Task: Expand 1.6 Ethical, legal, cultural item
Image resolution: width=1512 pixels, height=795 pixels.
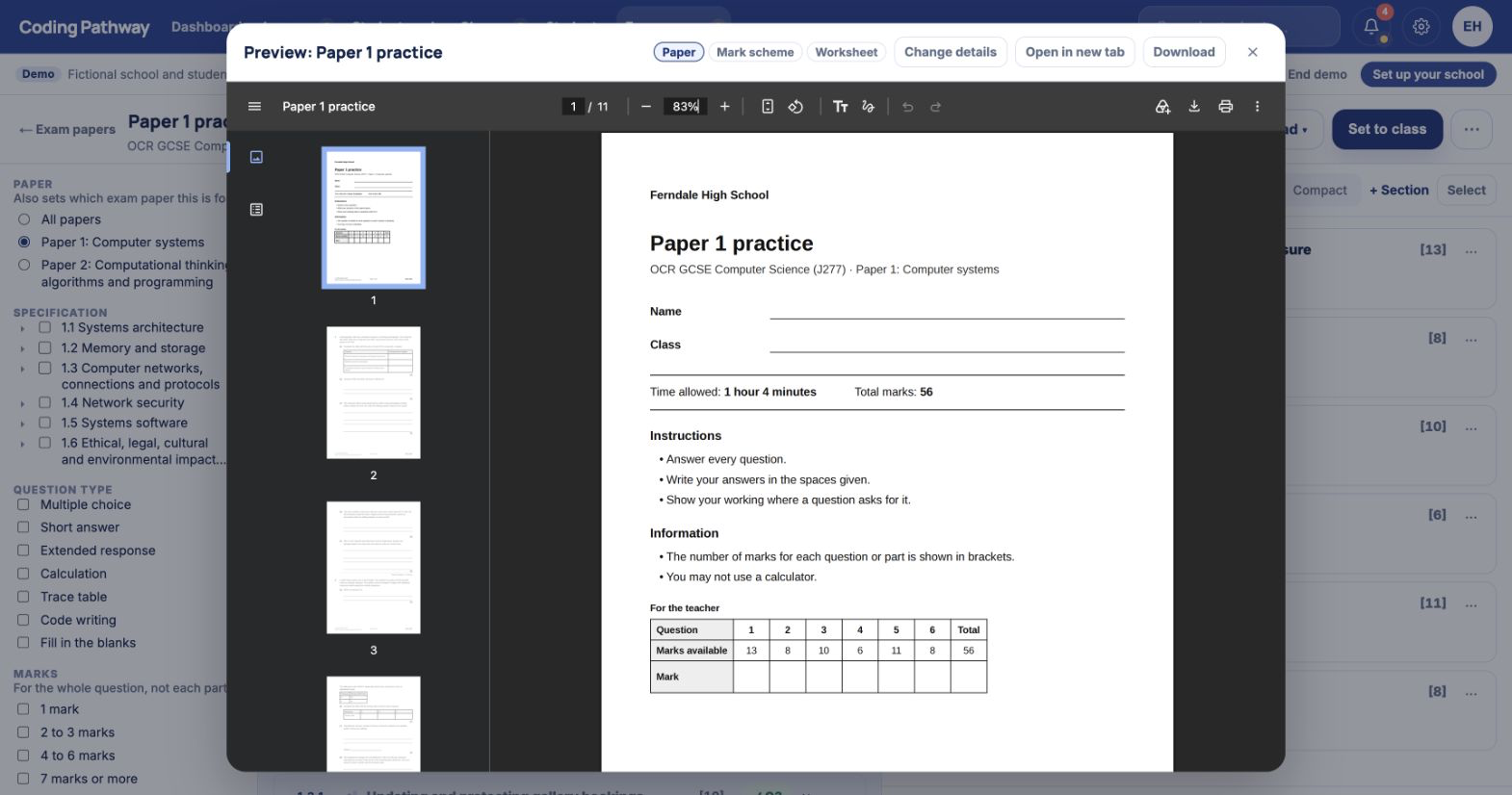Action: click(22, 444)
